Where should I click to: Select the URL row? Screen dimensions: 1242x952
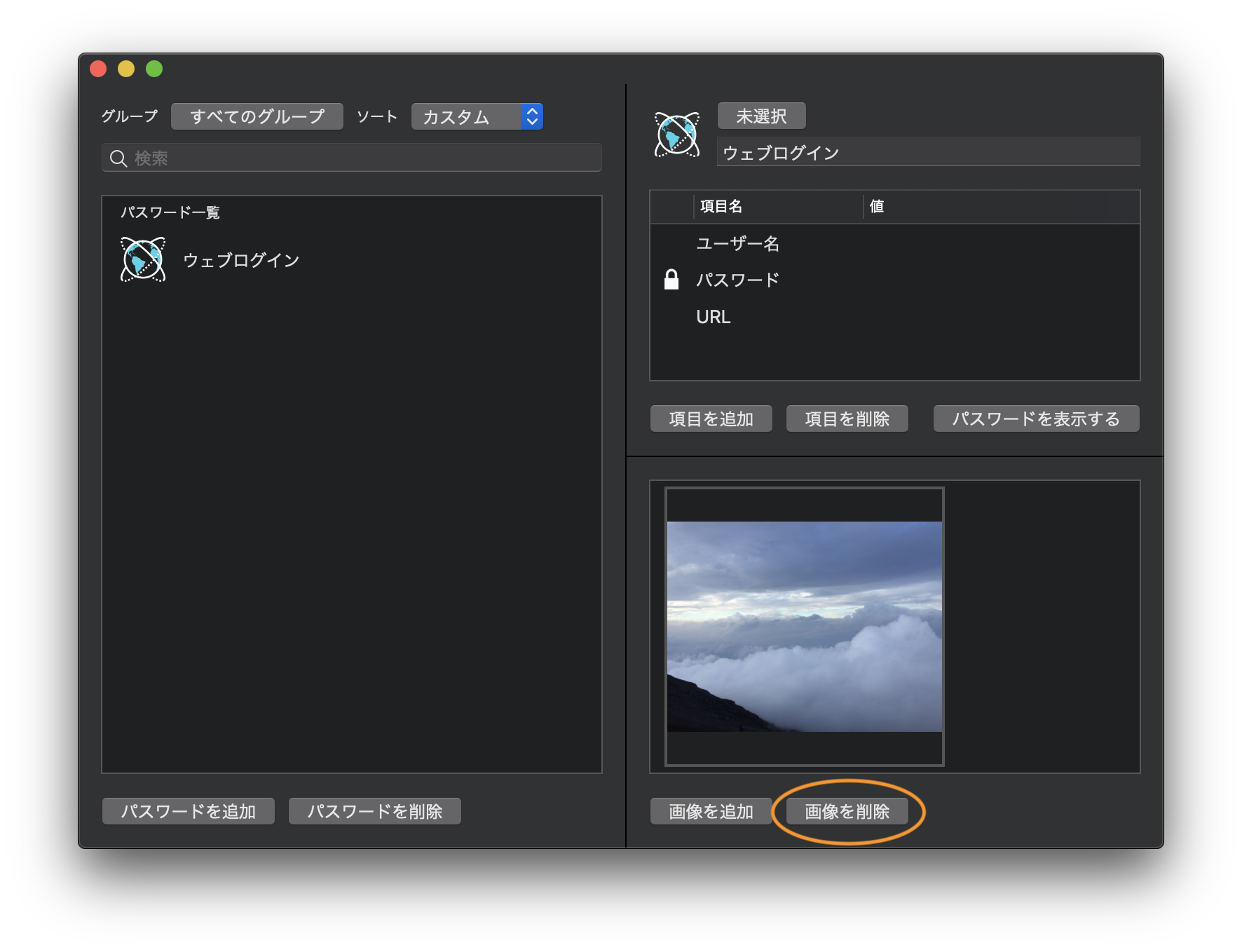click(895, 317)
